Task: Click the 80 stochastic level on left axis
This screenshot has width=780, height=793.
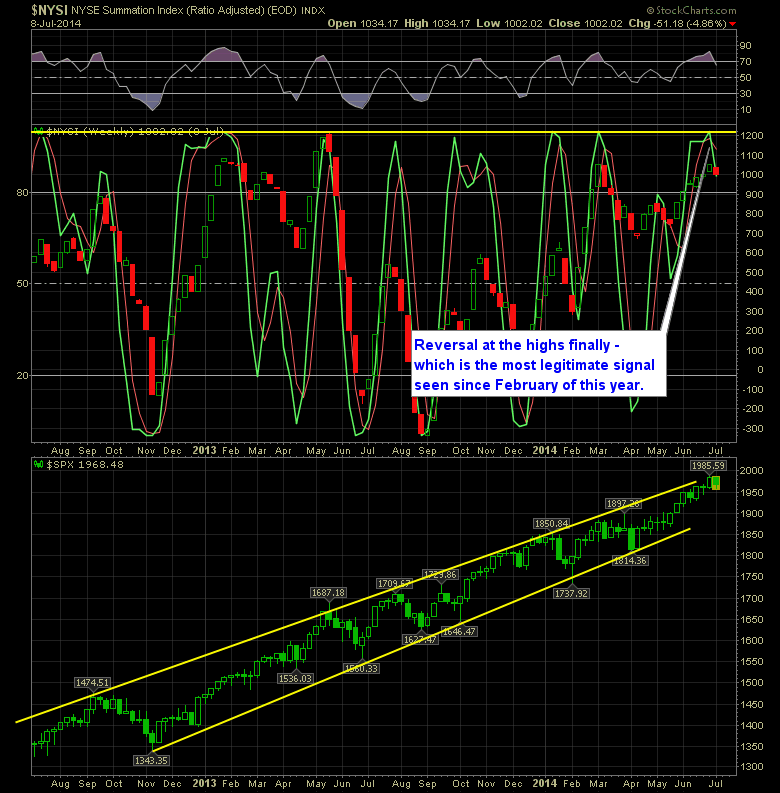Action: pos(23,193)
